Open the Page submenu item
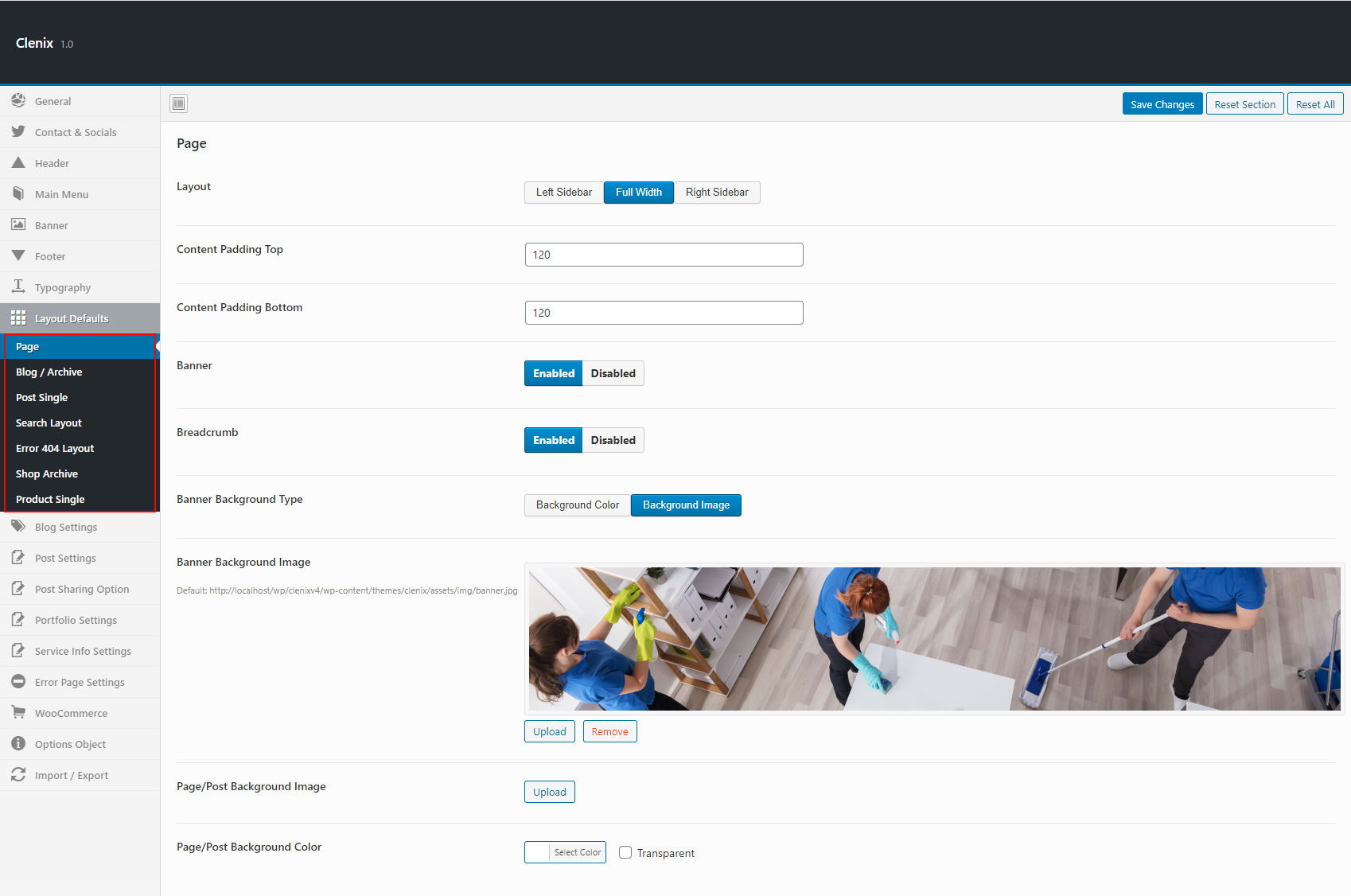Image resolution: width=1351 pixels, height=896 pixels. click(80, 347)
